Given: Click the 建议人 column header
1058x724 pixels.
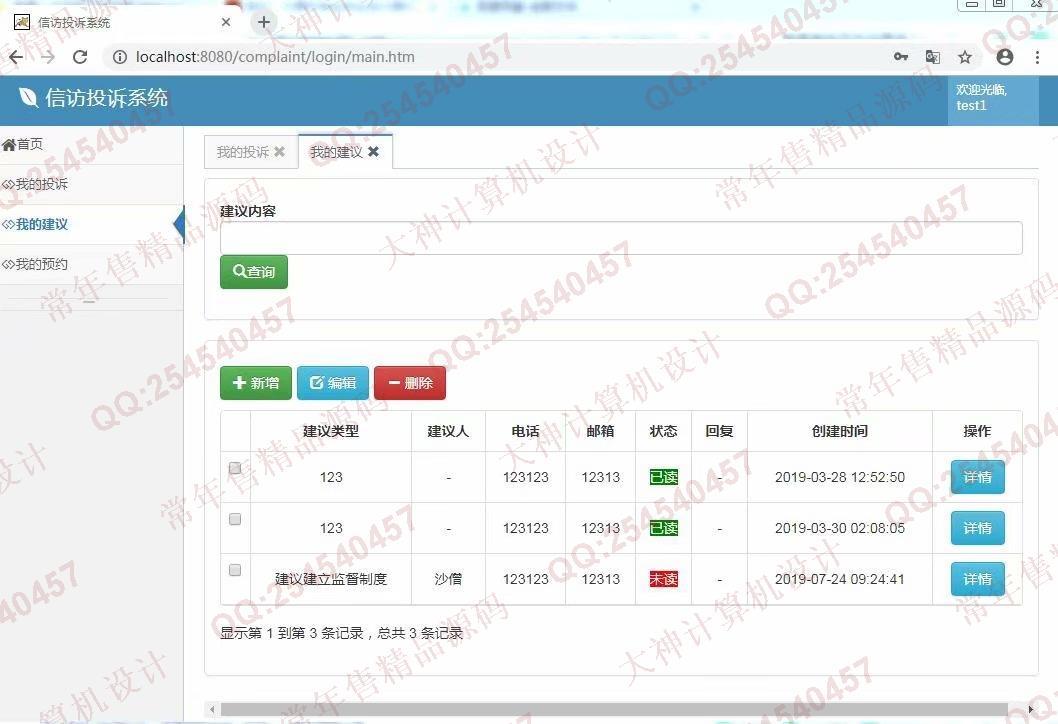Looking at the screenshot, I should click(x=448, y=431).
